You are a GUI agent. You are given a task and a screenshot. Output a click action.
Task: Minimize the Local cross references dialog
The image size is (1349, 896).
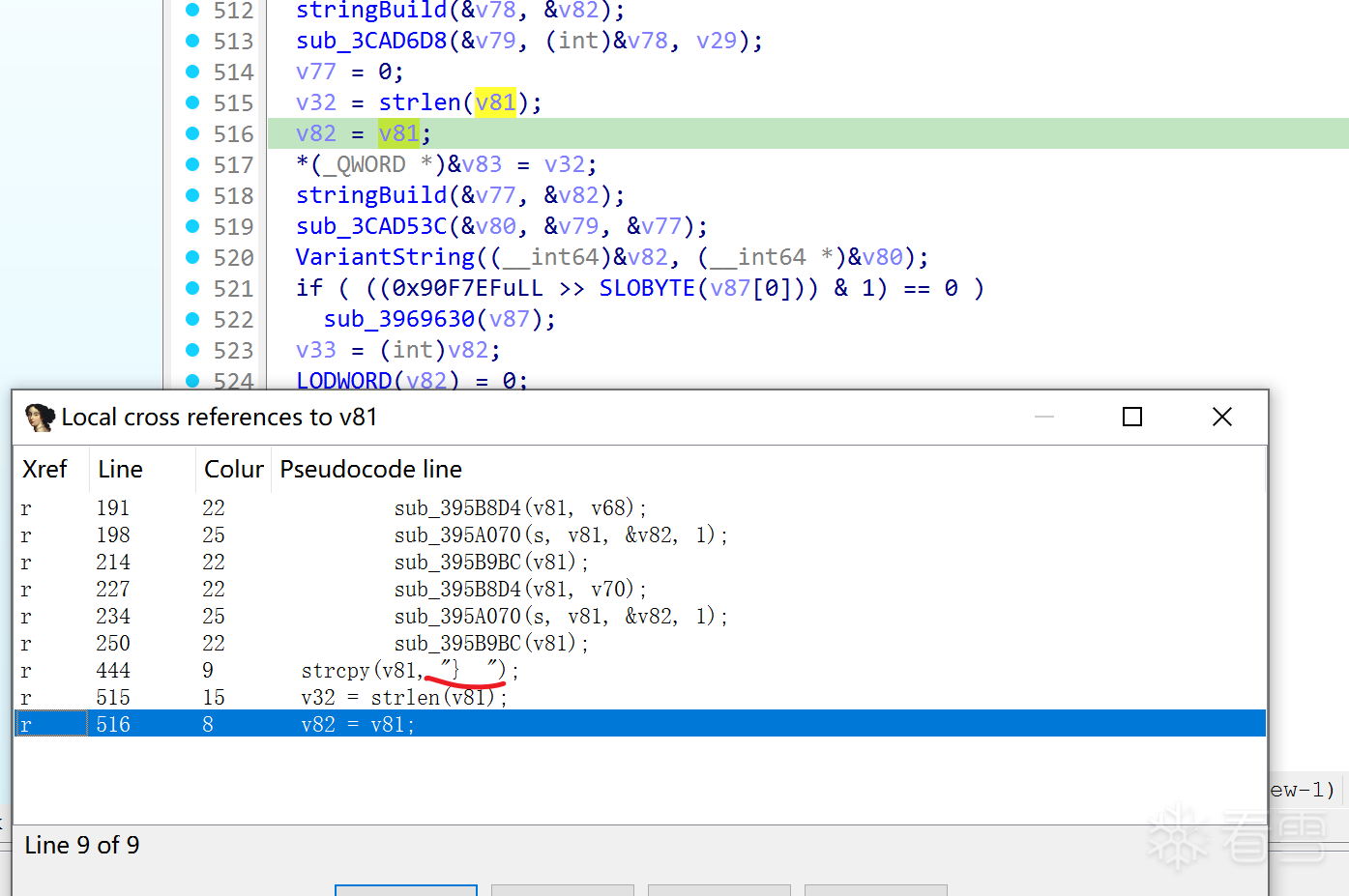click(1044, 417)
